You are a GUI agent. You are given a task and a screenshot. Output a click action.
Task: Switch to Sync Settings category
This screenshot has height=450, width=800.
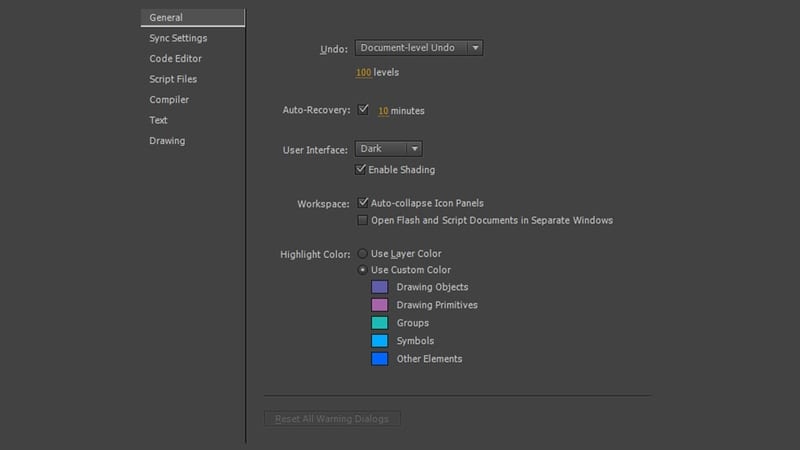pos(178,38)
